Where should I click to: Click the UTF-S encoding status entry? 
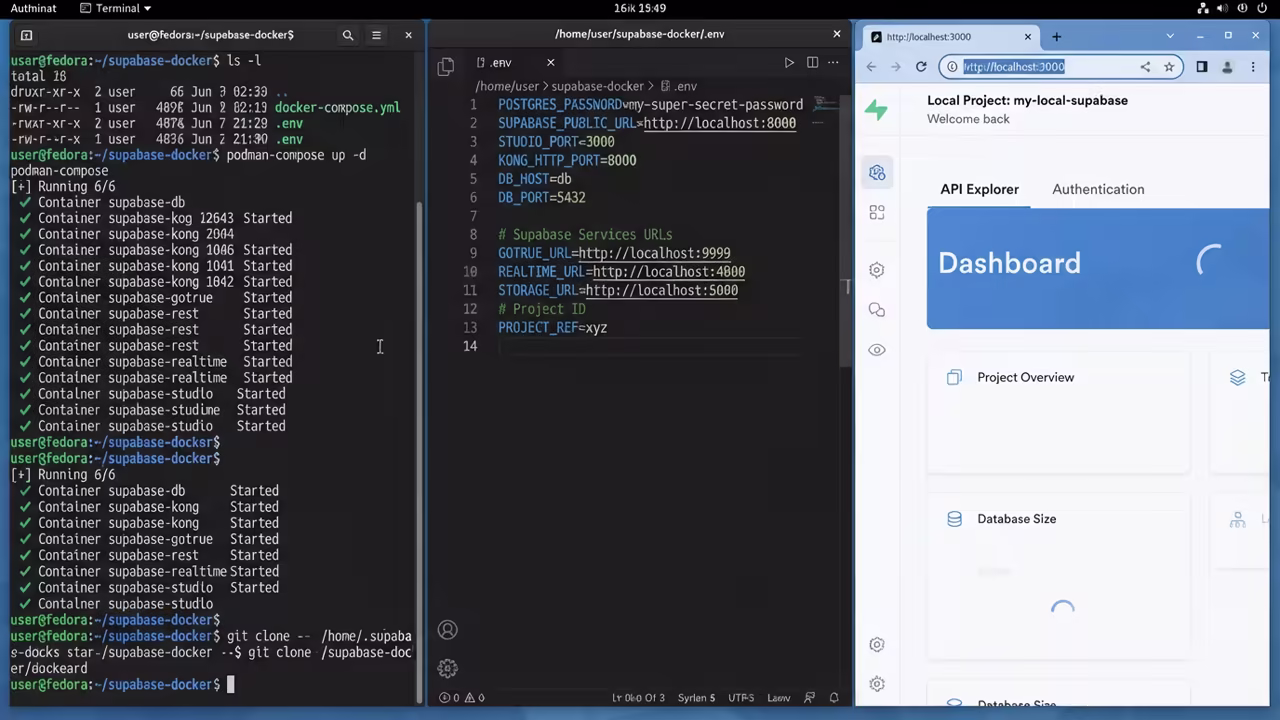741,698
